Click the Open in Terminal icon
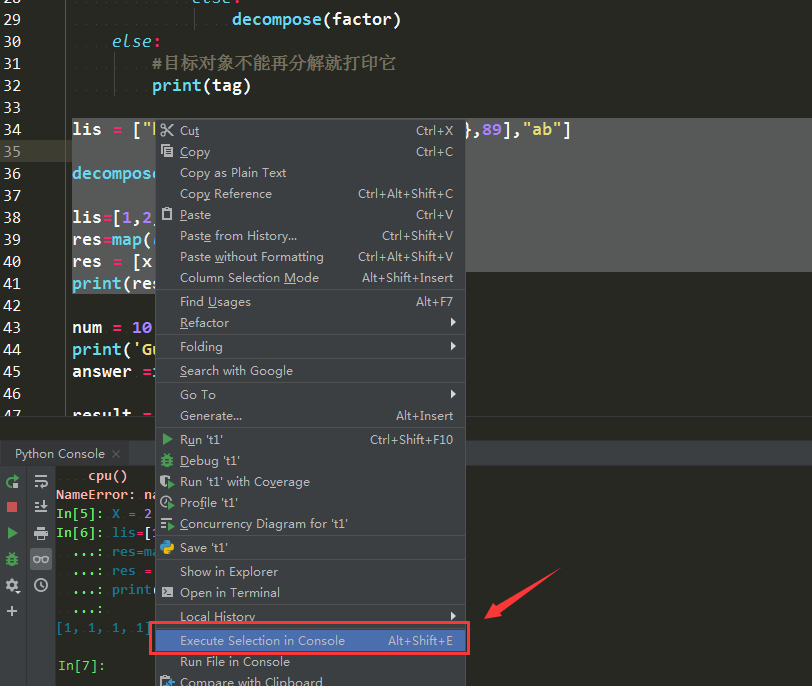The image size is (812, 686). pos(167,592)
